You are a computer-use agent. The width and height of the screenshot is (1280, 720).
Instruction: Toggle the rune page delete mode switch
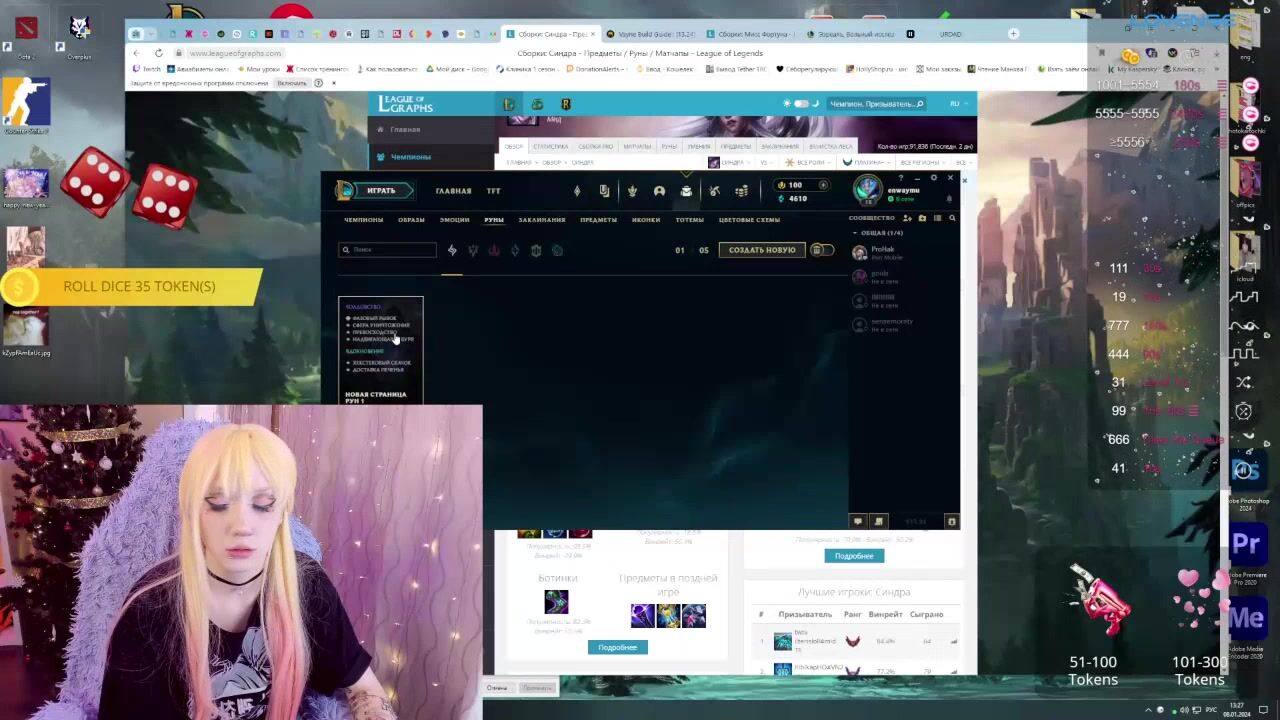click(x=821, y=250)
